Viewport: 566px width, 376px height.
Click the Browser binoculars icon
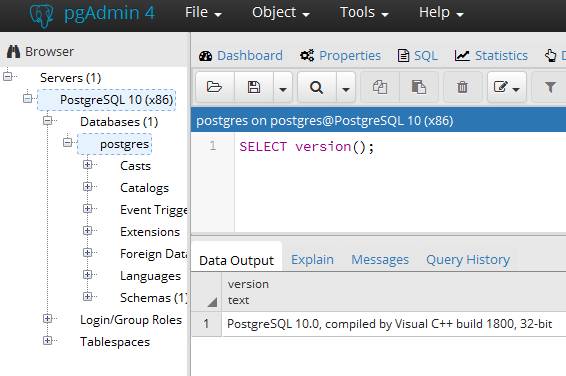pyautogui.click(x=14, y=52)
